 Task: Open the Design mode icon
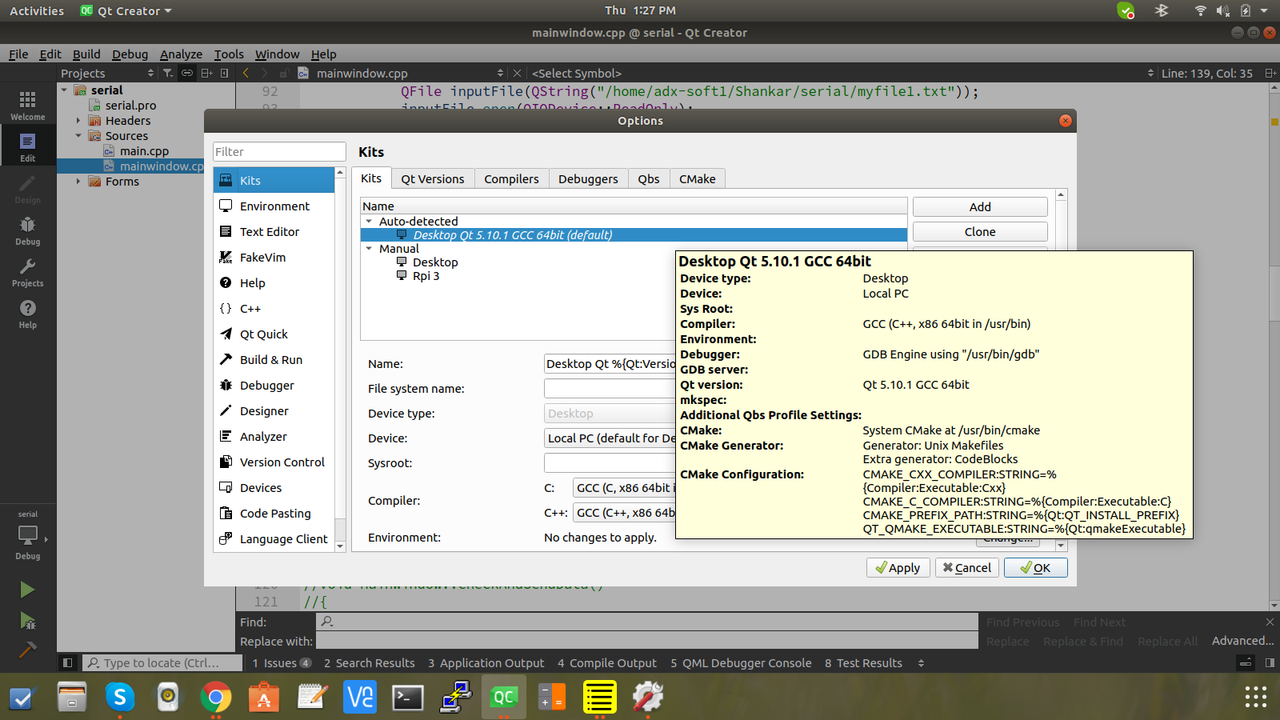click(27, 189)
